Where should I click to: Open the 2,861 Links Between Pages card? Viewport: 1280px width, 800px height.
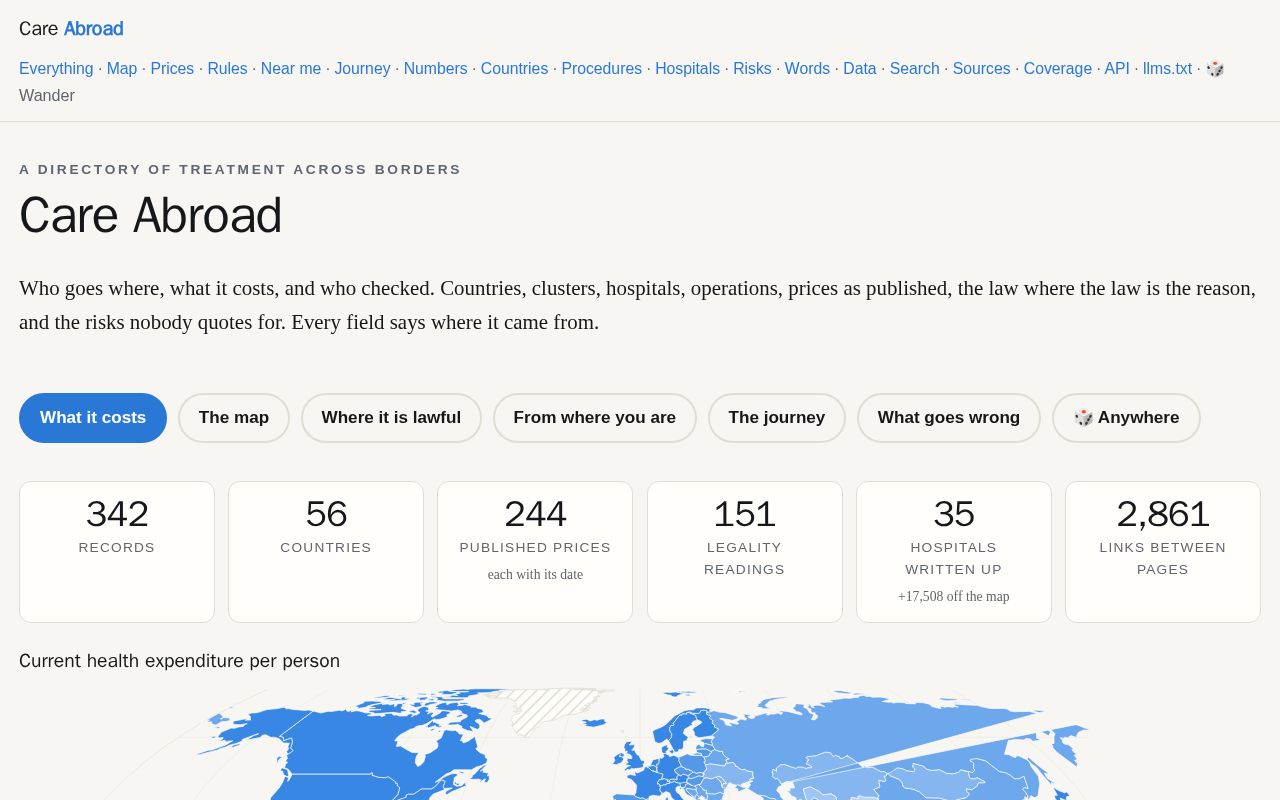pos(1163,552)
